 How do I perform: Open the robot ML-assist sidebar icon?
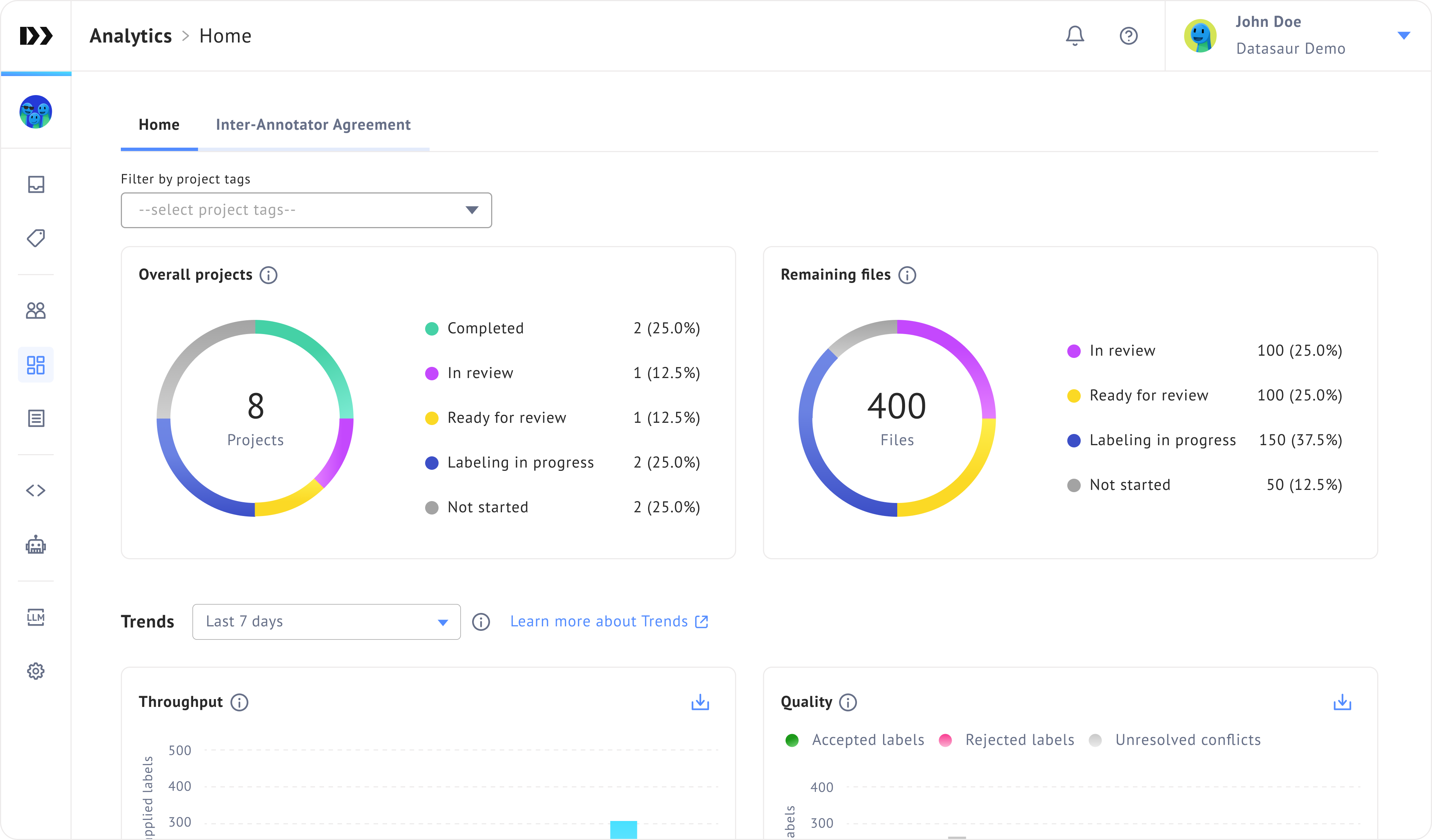coord(36,545)
